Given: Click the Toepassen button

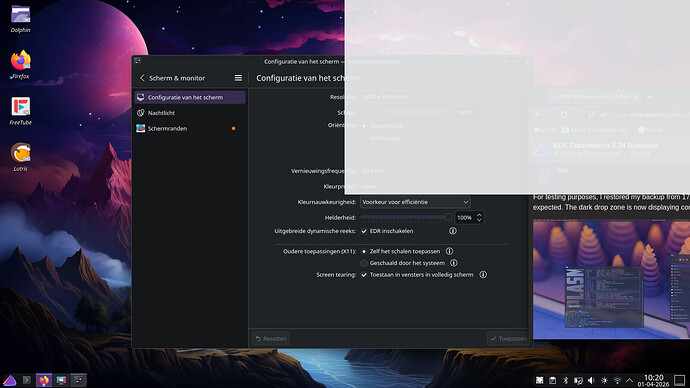Looking at the screenshot, I should 509,339.
